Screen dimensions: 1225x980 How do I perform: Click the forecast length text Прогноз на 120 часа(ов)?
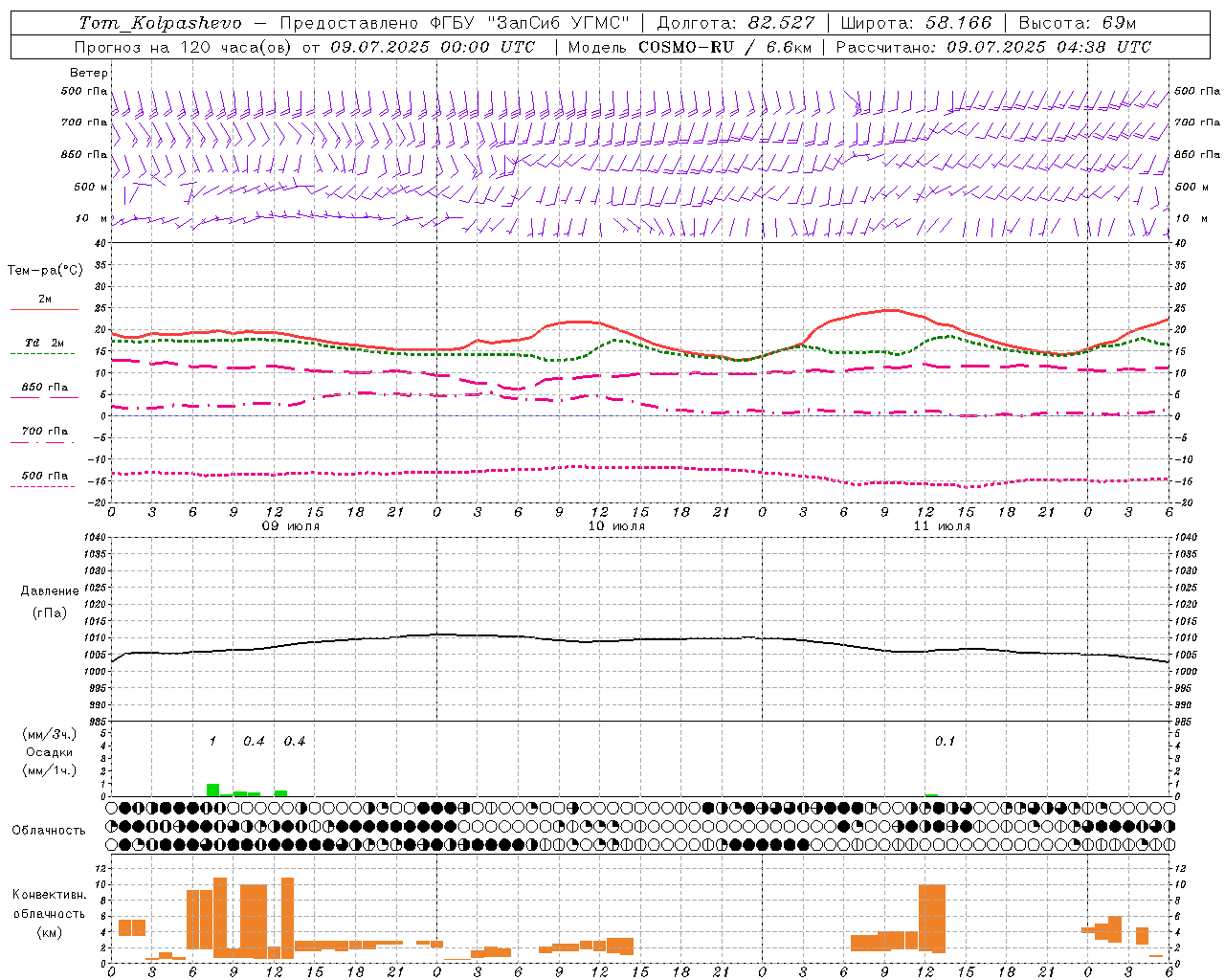pos(184,47)
